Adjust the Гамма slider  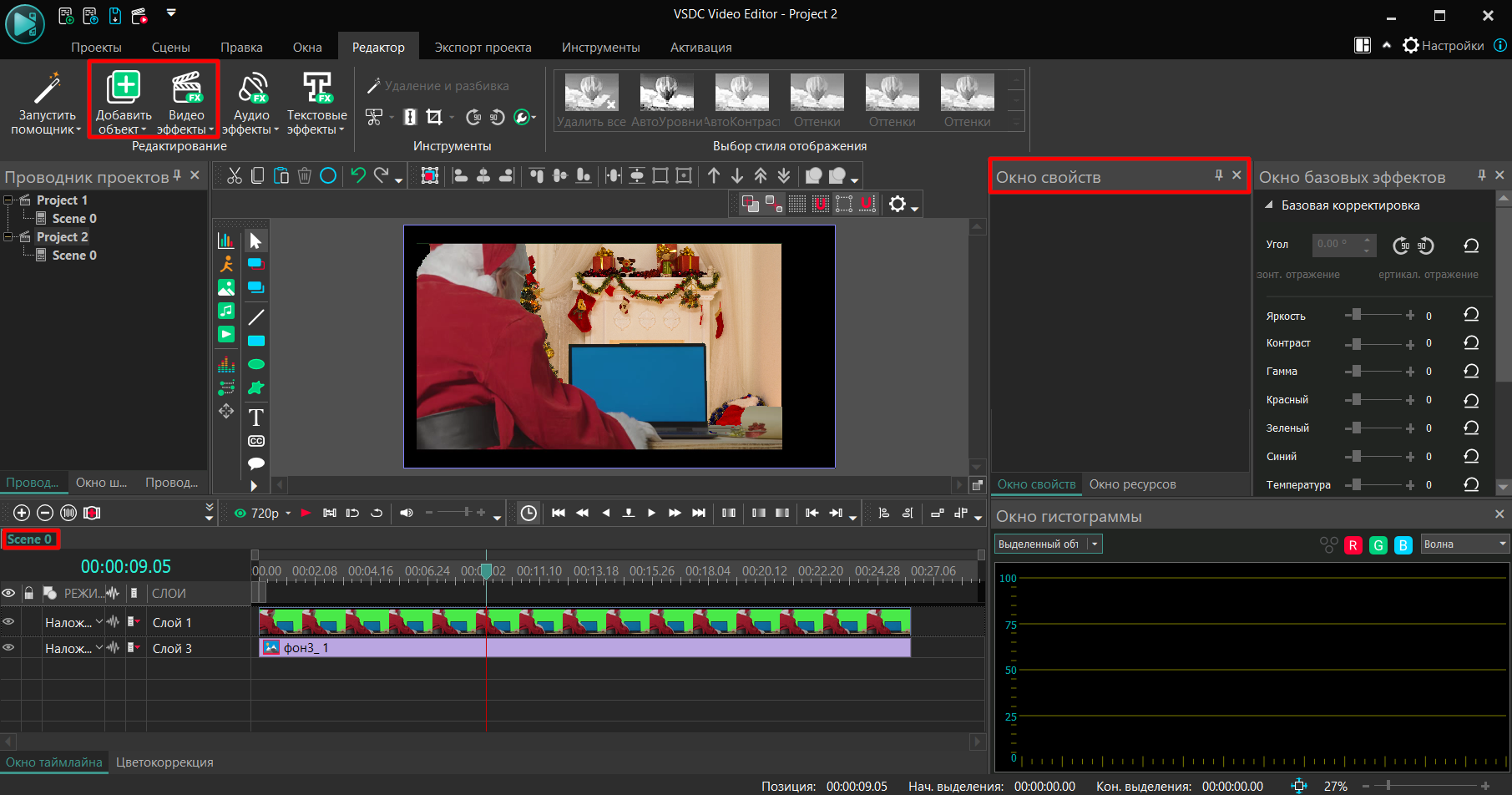click(1378, 372)
